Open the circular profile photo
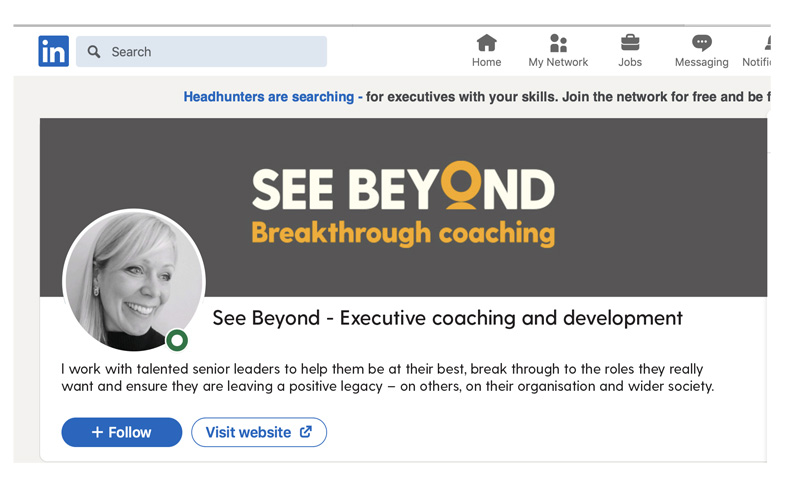The height and width of the screenshot is (480, 800). point(133,279)
